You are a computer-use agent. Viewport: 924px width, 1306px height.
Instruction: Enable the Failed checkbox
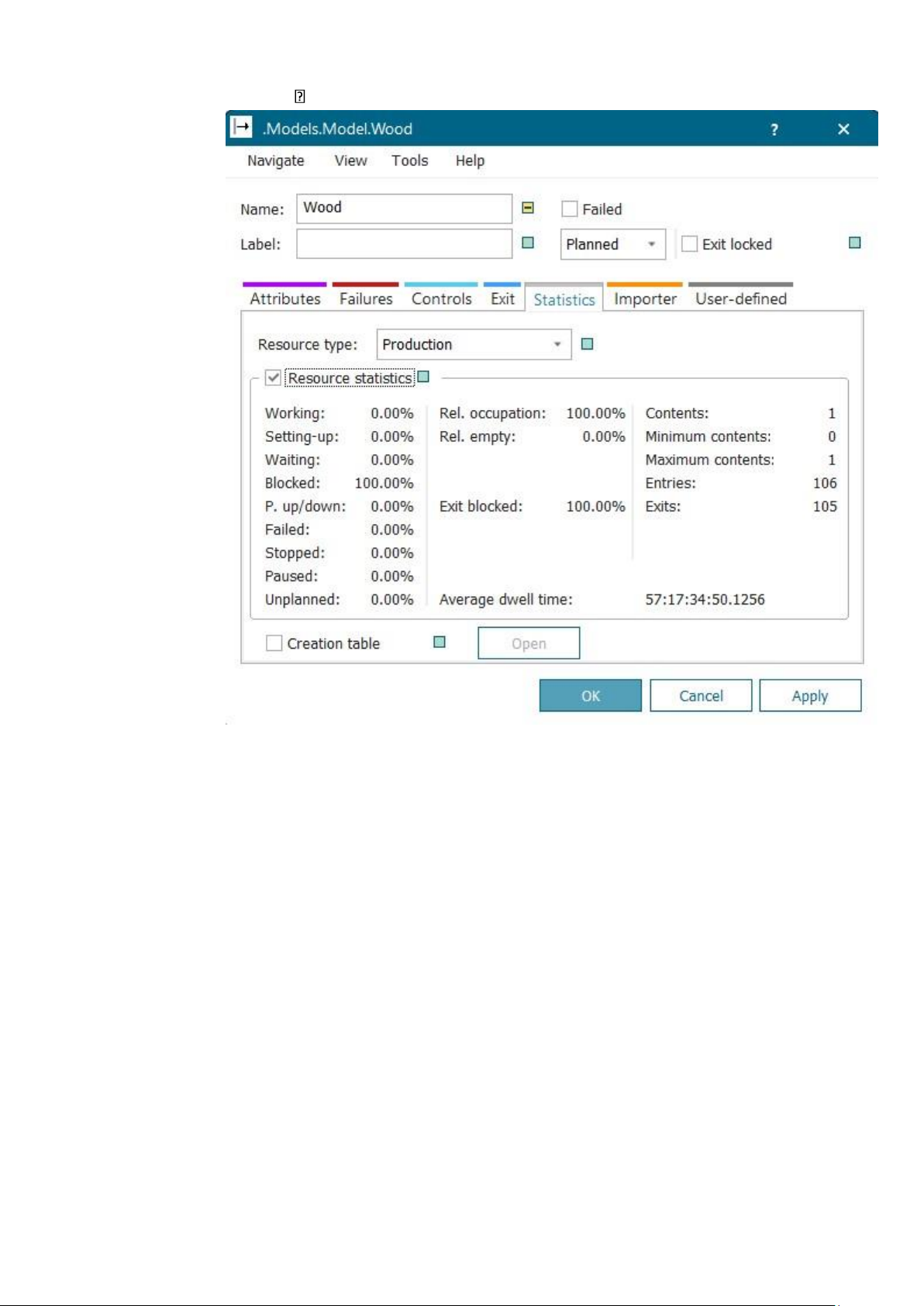click(570, 209)
